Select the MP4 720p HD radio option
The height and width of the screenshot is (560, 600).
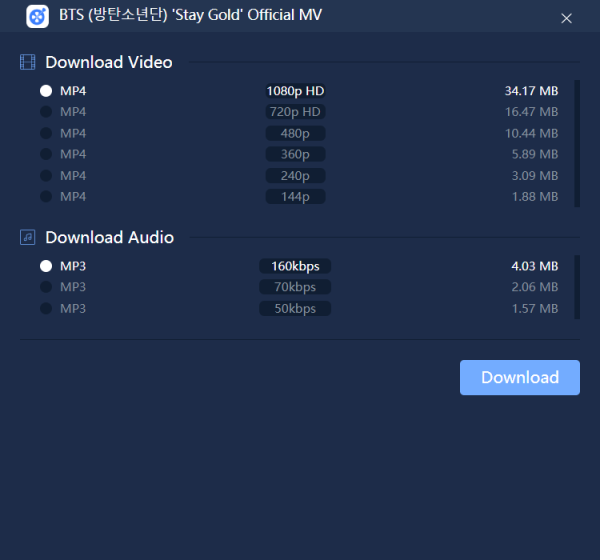coord(46,112)
